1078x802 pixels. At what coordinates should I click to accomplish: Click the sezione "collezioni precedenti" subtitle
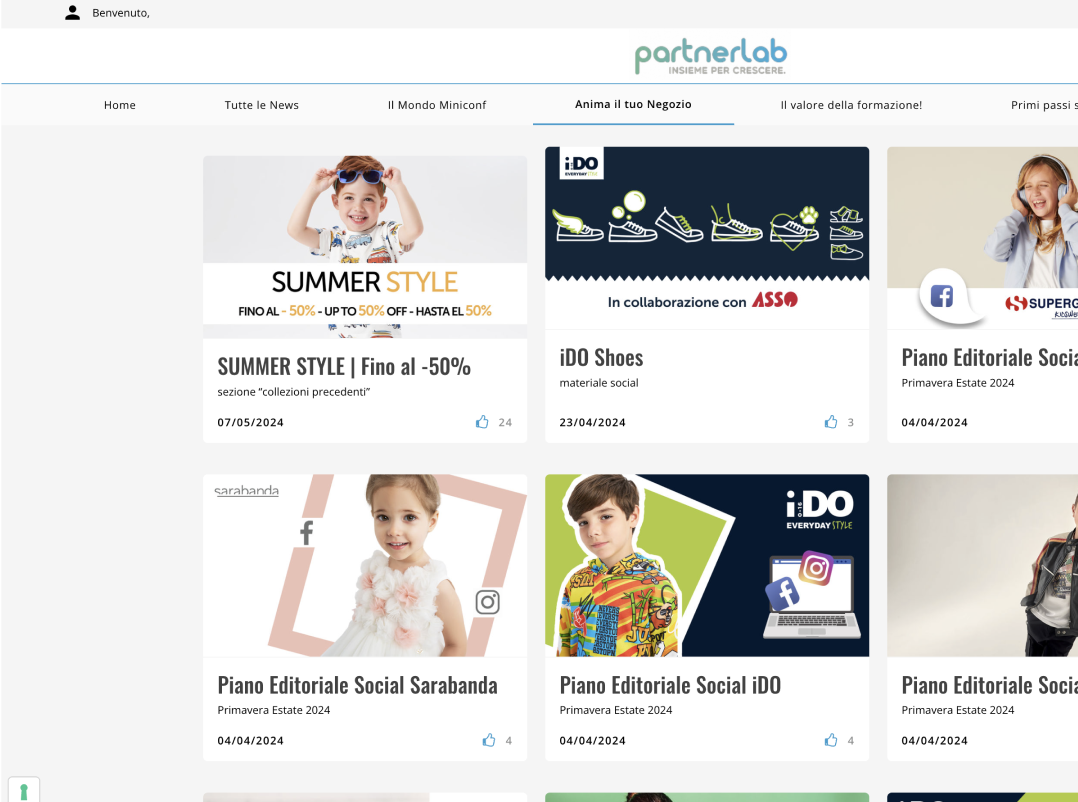click(294, 392)
